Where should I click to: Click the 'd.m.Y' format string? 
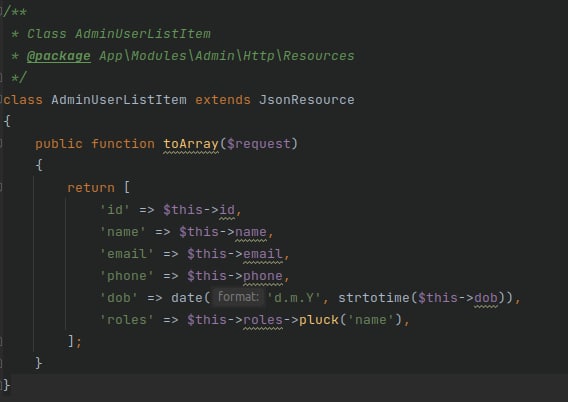[x=294, y=298]
